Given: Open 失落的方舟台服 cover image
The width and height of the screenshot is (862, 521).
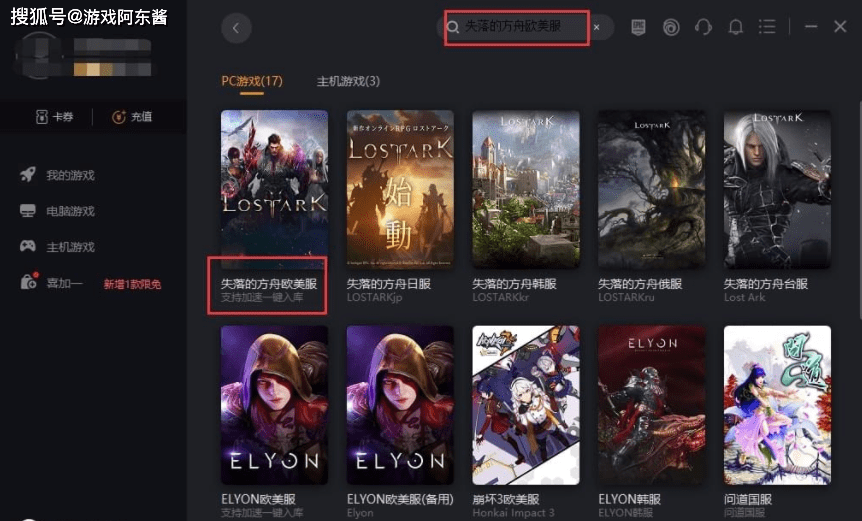Looking at the screenshot, I should click(x=777, y=189).
